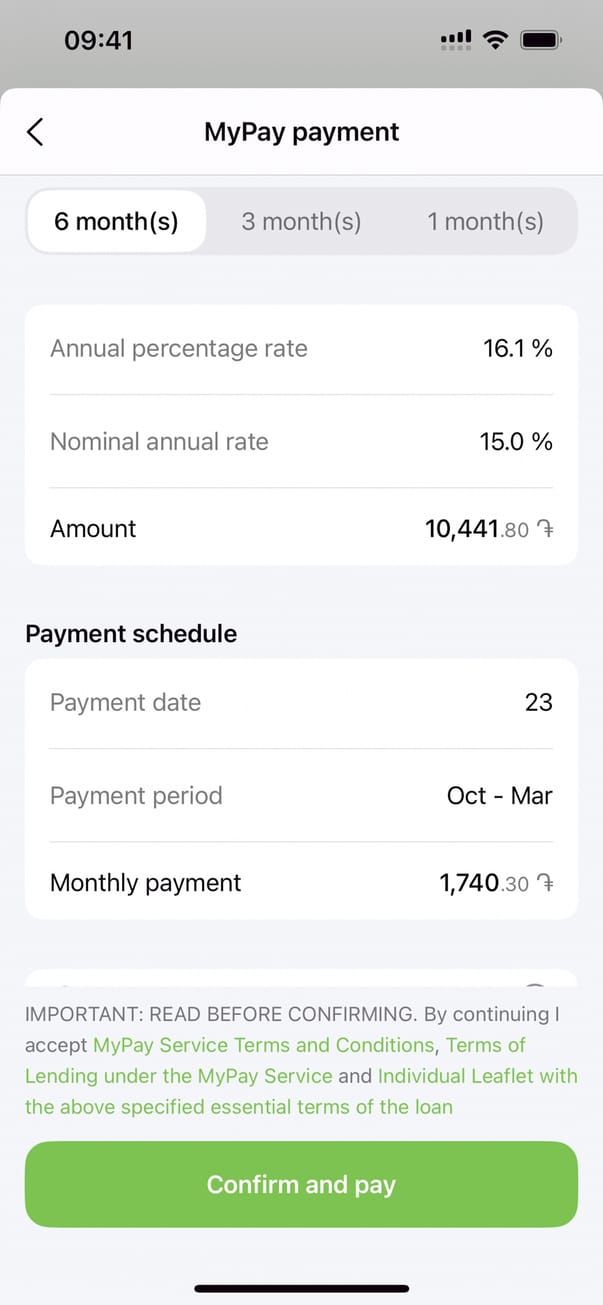Select the 6 month(s) term tab
603x1305 pixels.
(116, 221)
